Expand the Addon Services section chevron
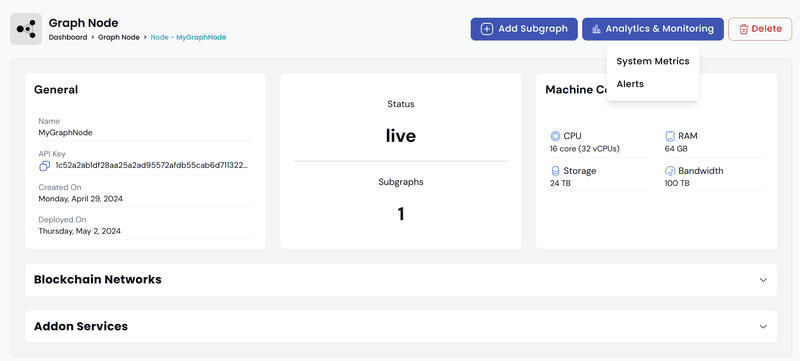 point(763,326)
